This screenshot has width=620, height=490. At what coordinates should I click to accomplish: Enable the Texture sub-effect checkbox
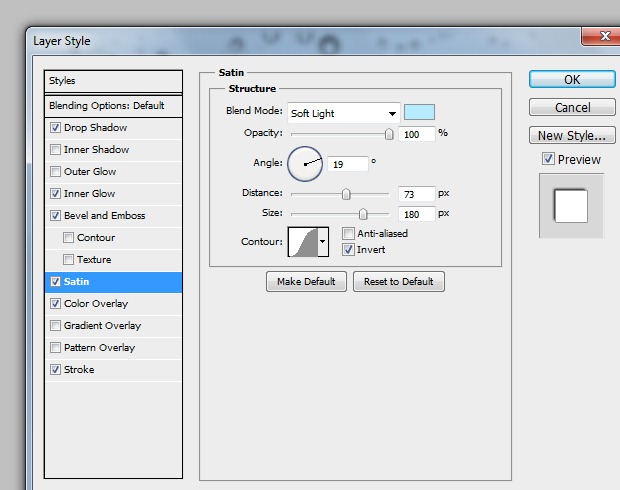[x=68, y=259]
